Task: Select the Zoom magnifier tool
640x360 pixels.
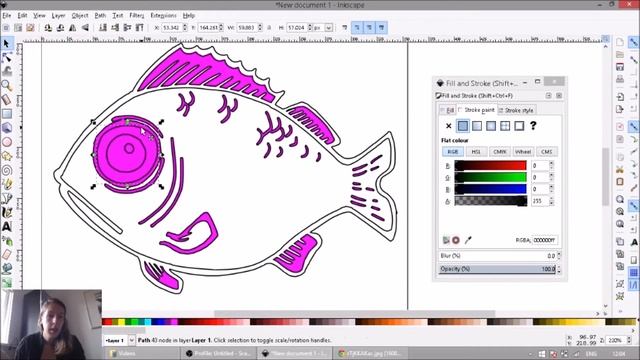Action: click(7, 85)
